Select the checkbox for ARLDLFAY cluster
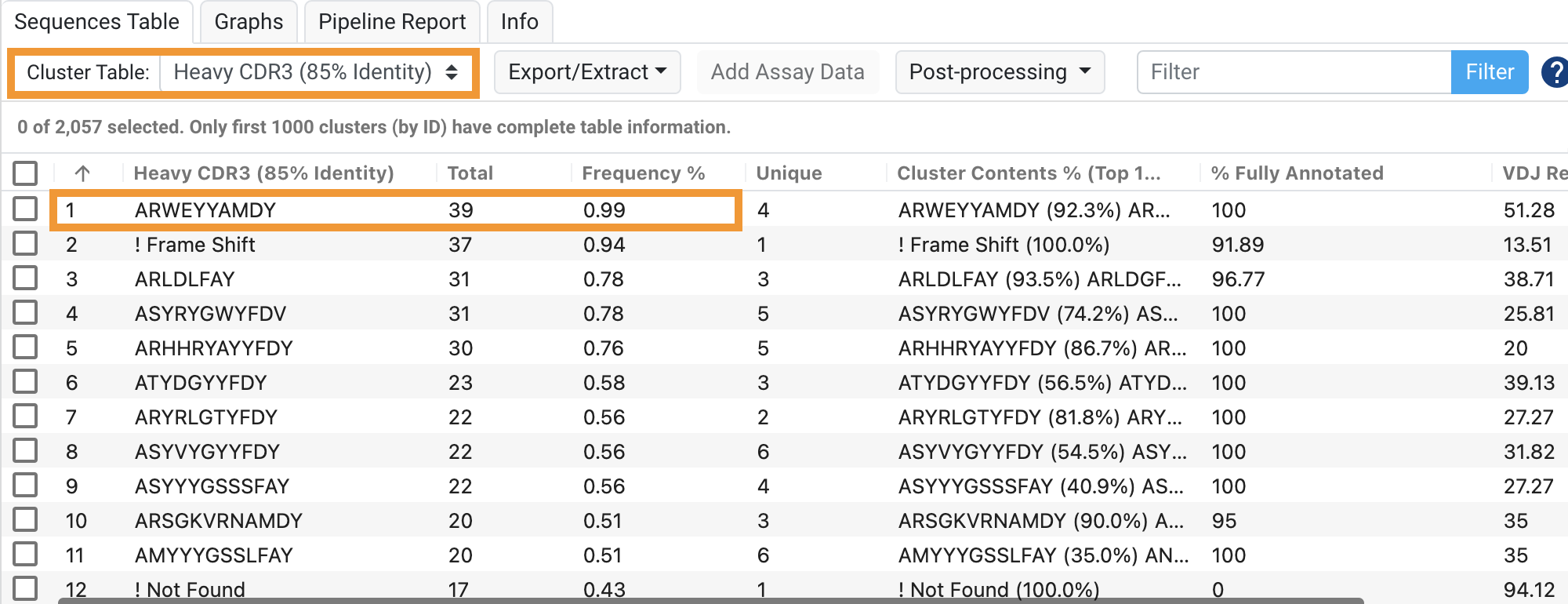 coord(25,278)
